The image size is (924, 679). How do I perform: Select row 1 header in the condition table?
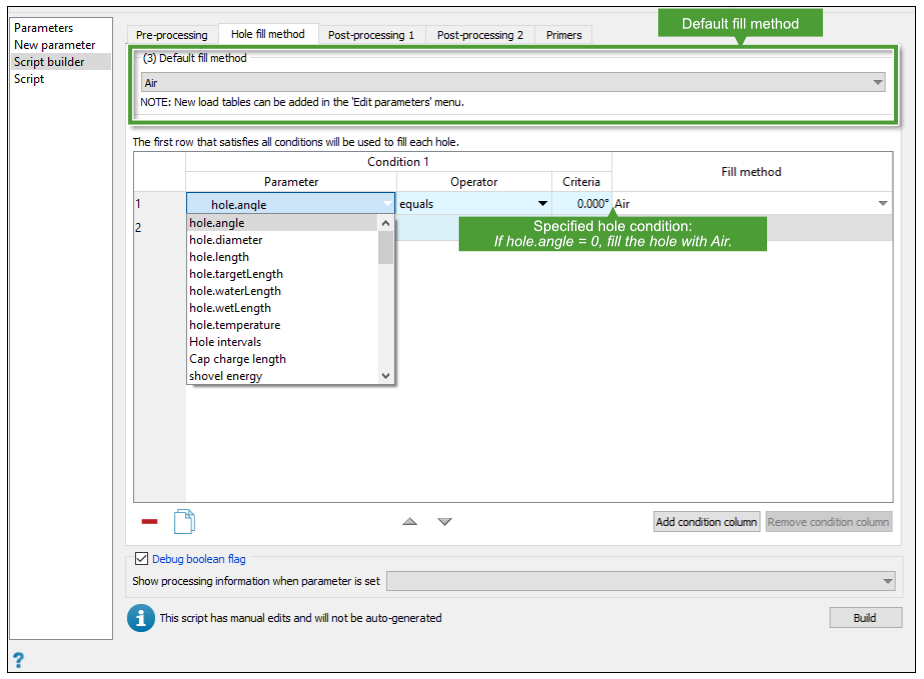[x=160, y=204]
